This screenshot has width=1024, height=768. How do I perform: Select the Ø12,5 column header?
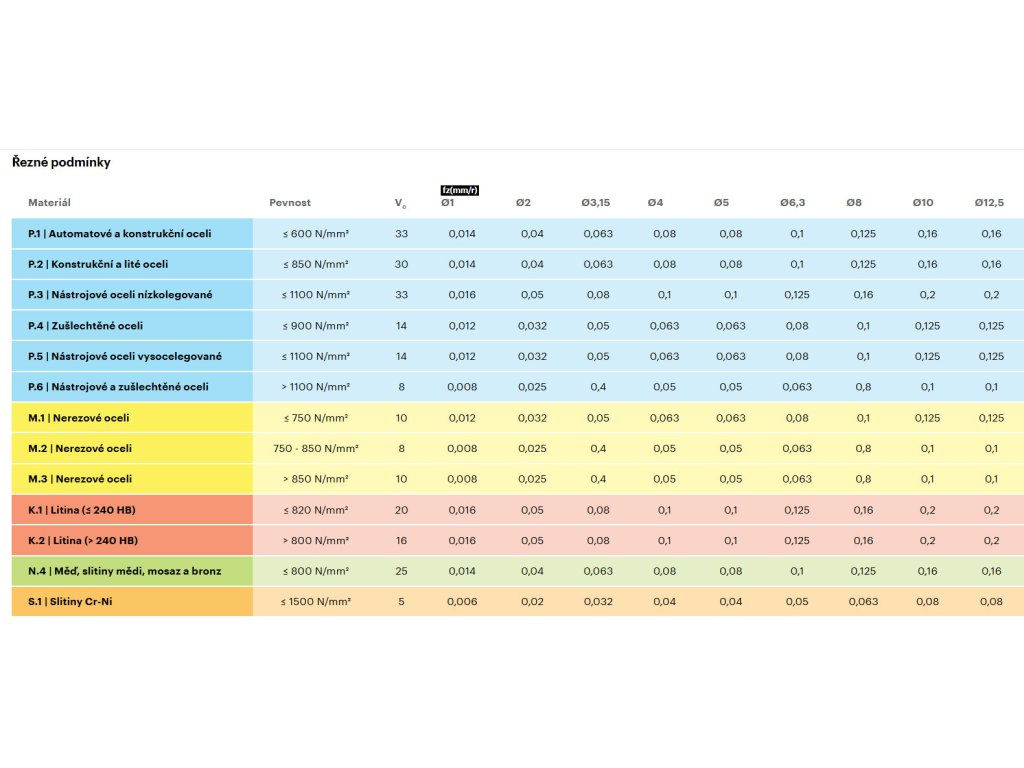coord(989,202)
